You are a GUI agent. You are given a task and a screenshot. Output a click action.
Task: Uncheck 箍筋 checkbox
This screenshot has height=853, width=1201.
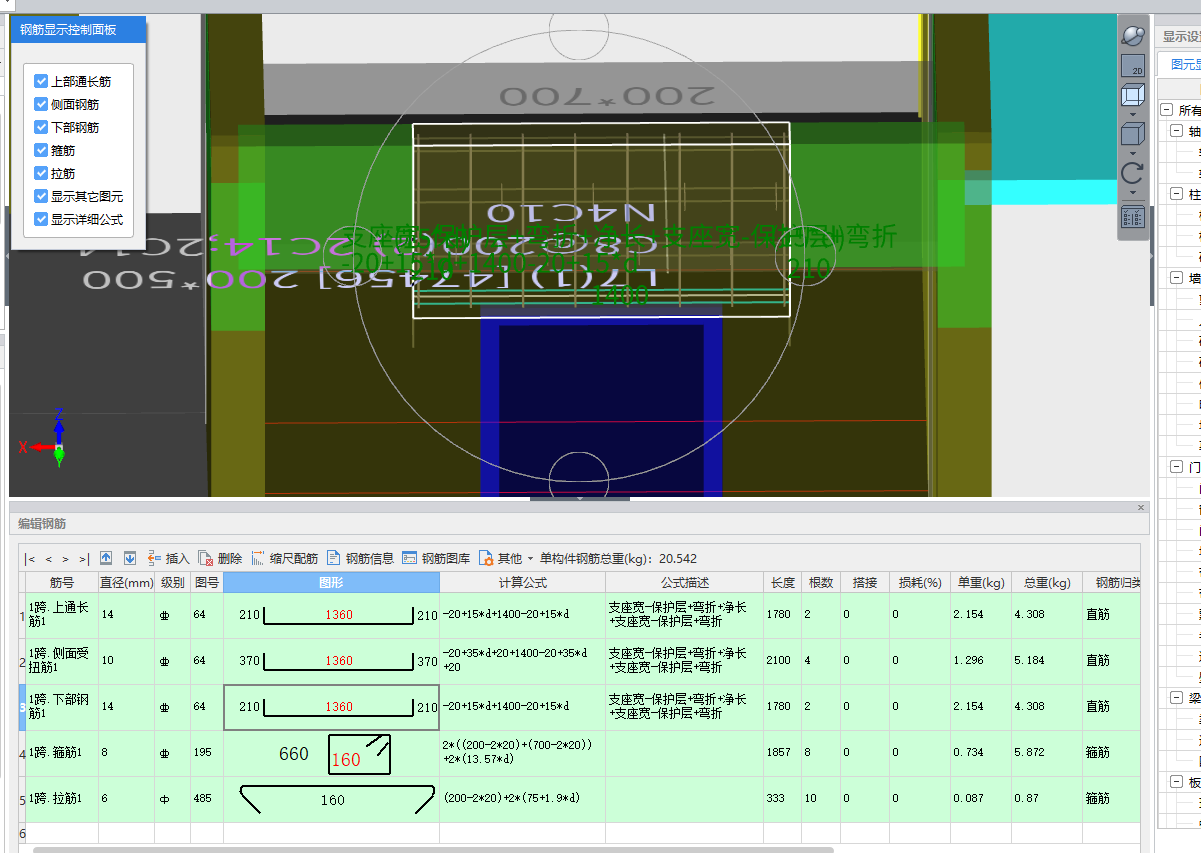pyautogui.click(x=41, y=150)
